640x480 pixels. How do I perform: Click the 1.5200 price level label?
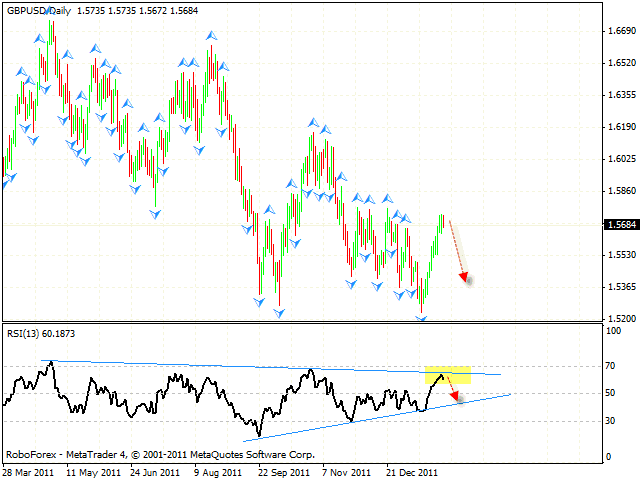point(620,319)
